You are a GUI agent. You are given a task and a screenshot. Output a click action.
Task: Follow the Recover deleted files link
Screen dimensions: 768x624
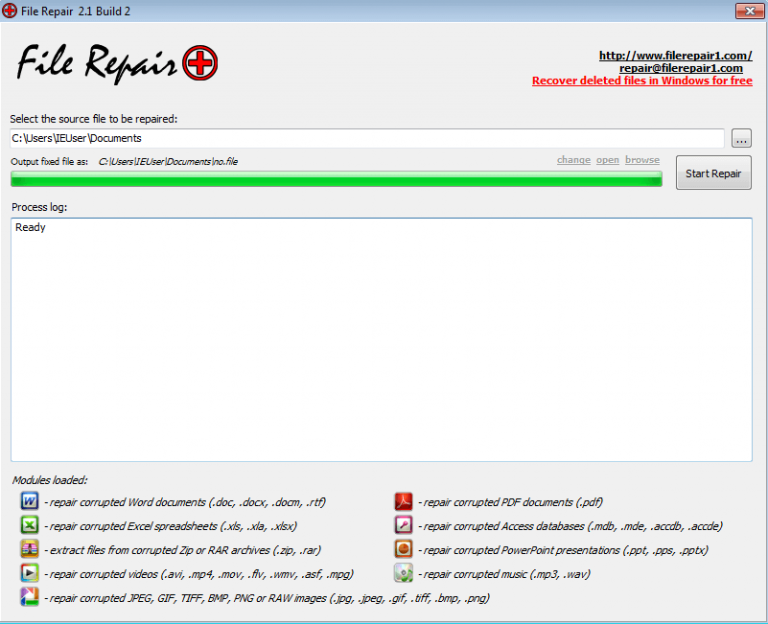tap(641, 81)
